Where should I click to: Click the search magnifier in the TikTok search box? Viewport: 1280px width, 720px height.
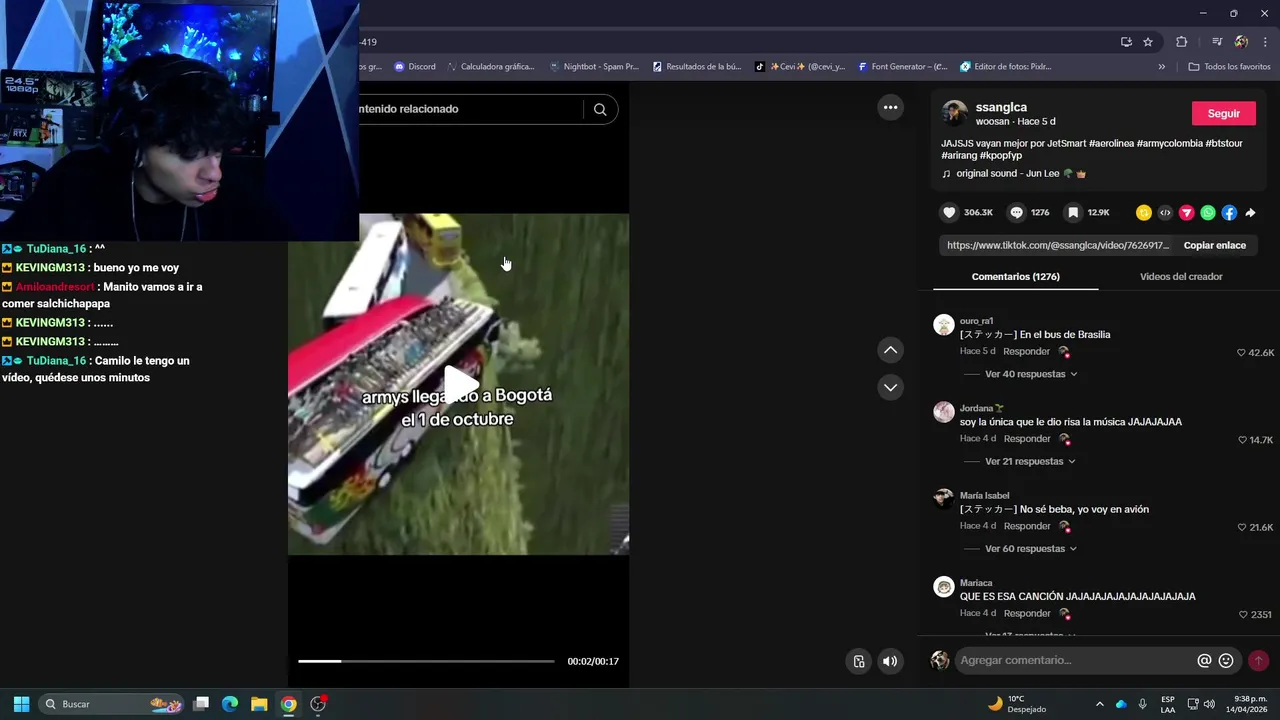pyautogui.click(x=600, y=110)
